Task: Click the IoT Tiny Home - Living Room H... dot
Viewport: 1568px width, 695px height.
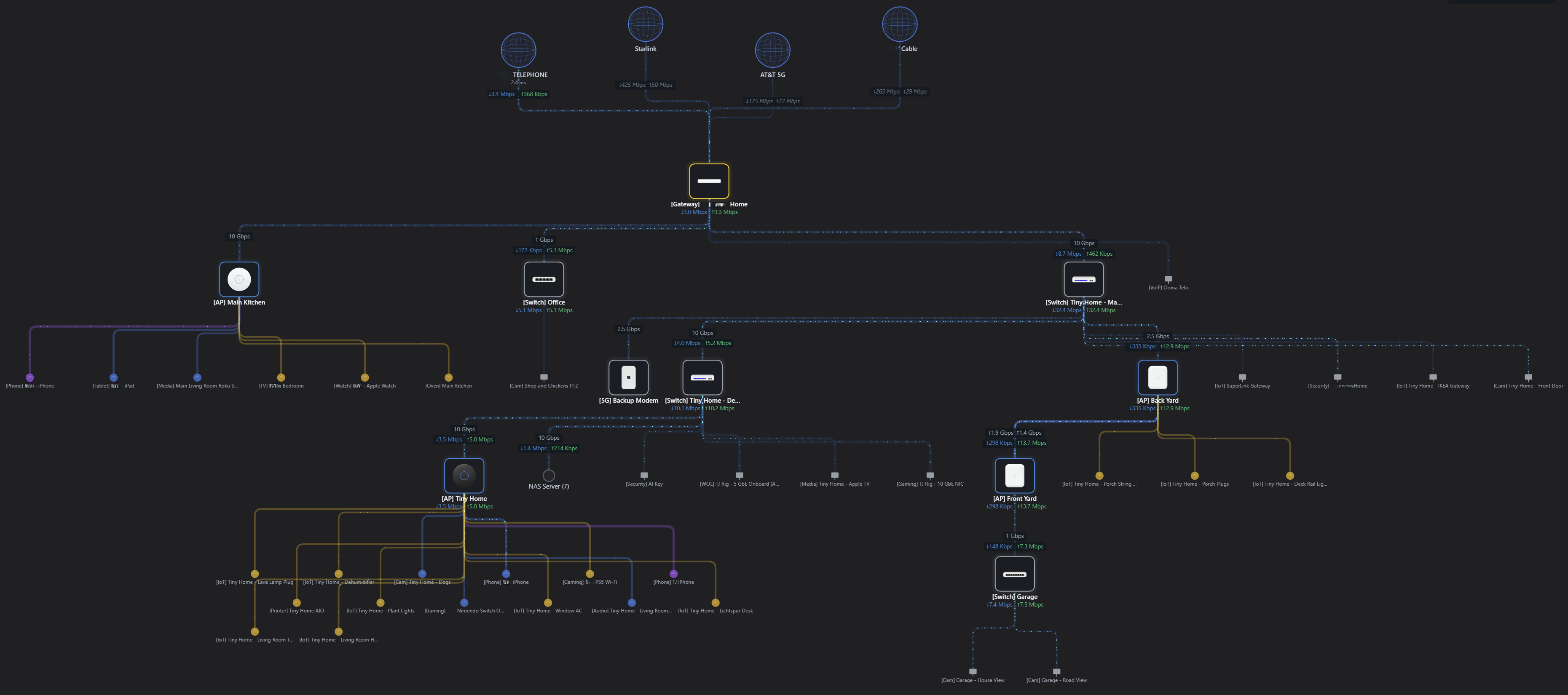Action: pyautogui.click(x=338, y=632)
